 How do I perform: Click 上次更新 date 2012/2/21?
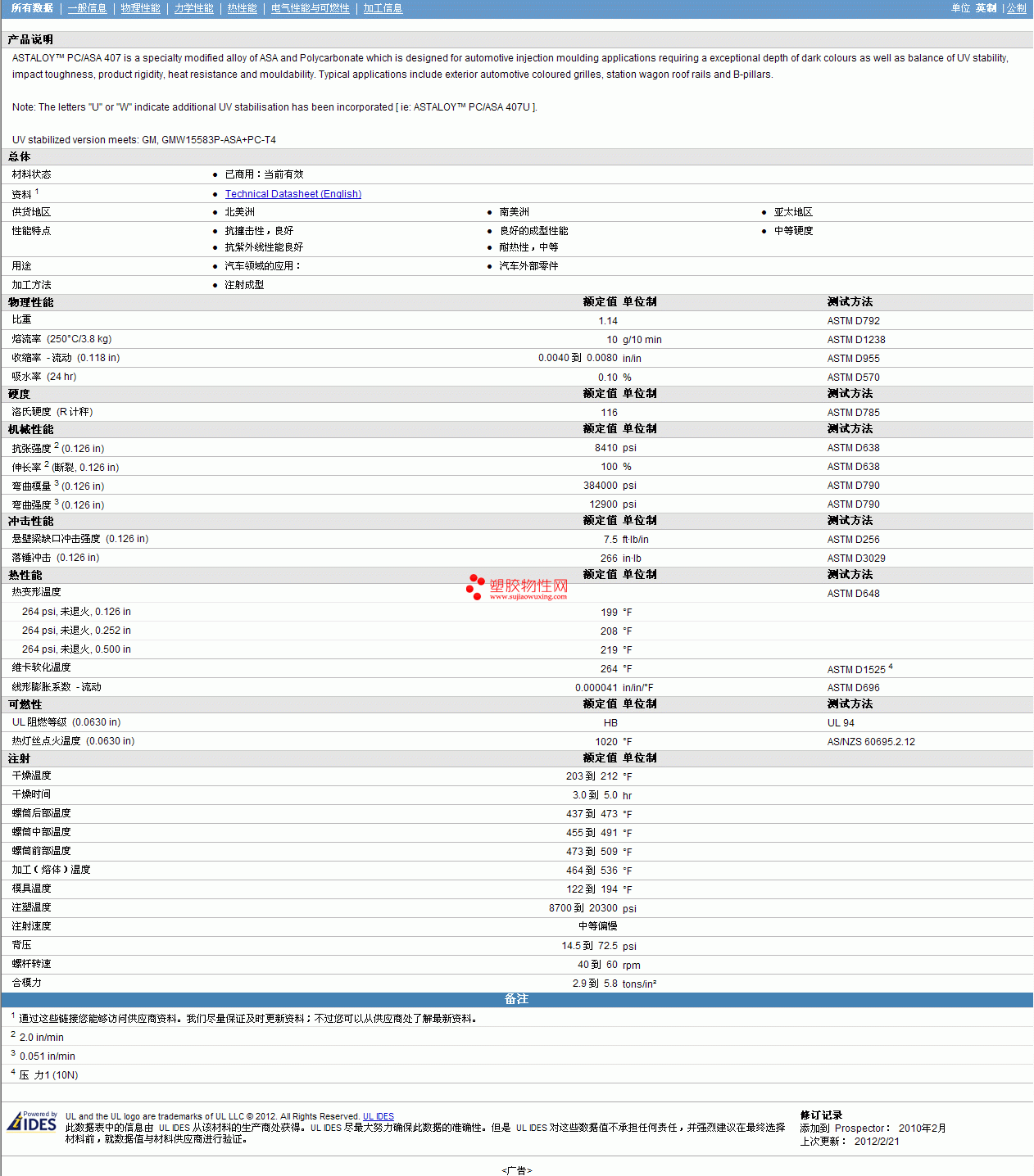point(877,1142)
